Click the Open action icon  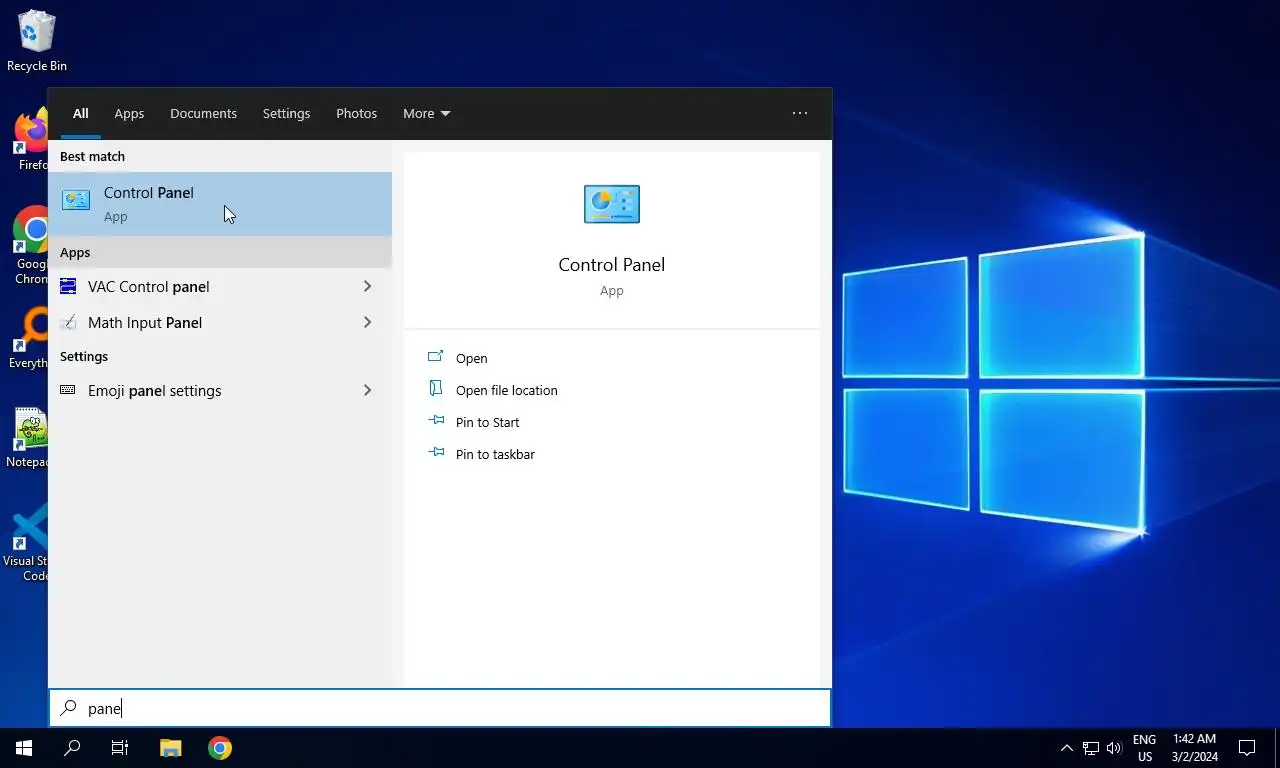pos(435,357)
